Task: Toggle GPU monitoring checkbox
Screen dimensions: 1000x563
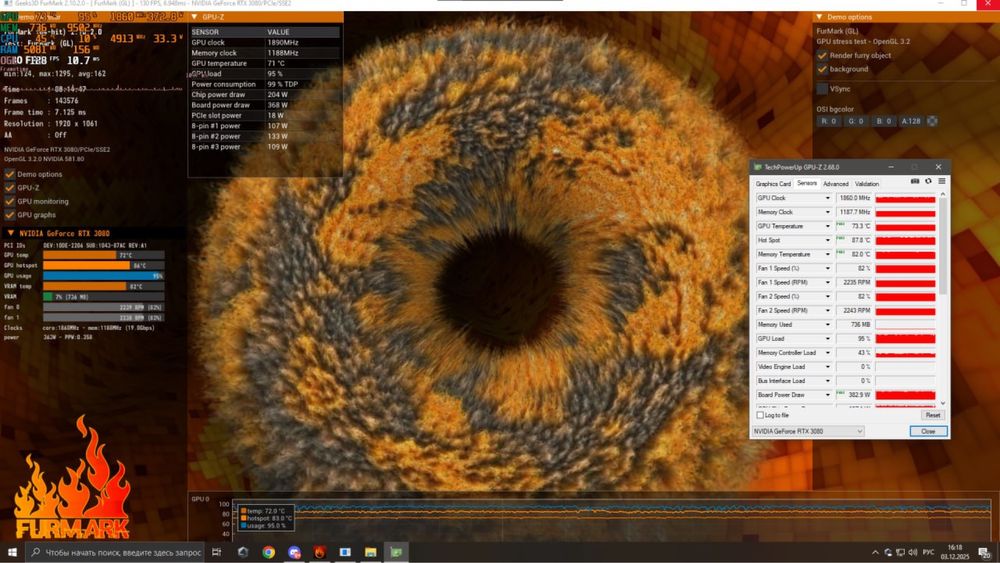Action: pos(10,201)
